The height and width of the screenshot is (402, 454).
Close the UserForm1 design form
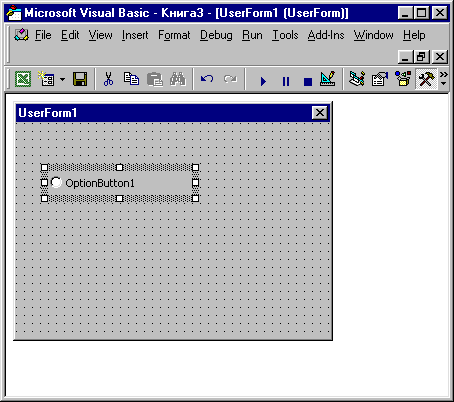pos(319,113)
